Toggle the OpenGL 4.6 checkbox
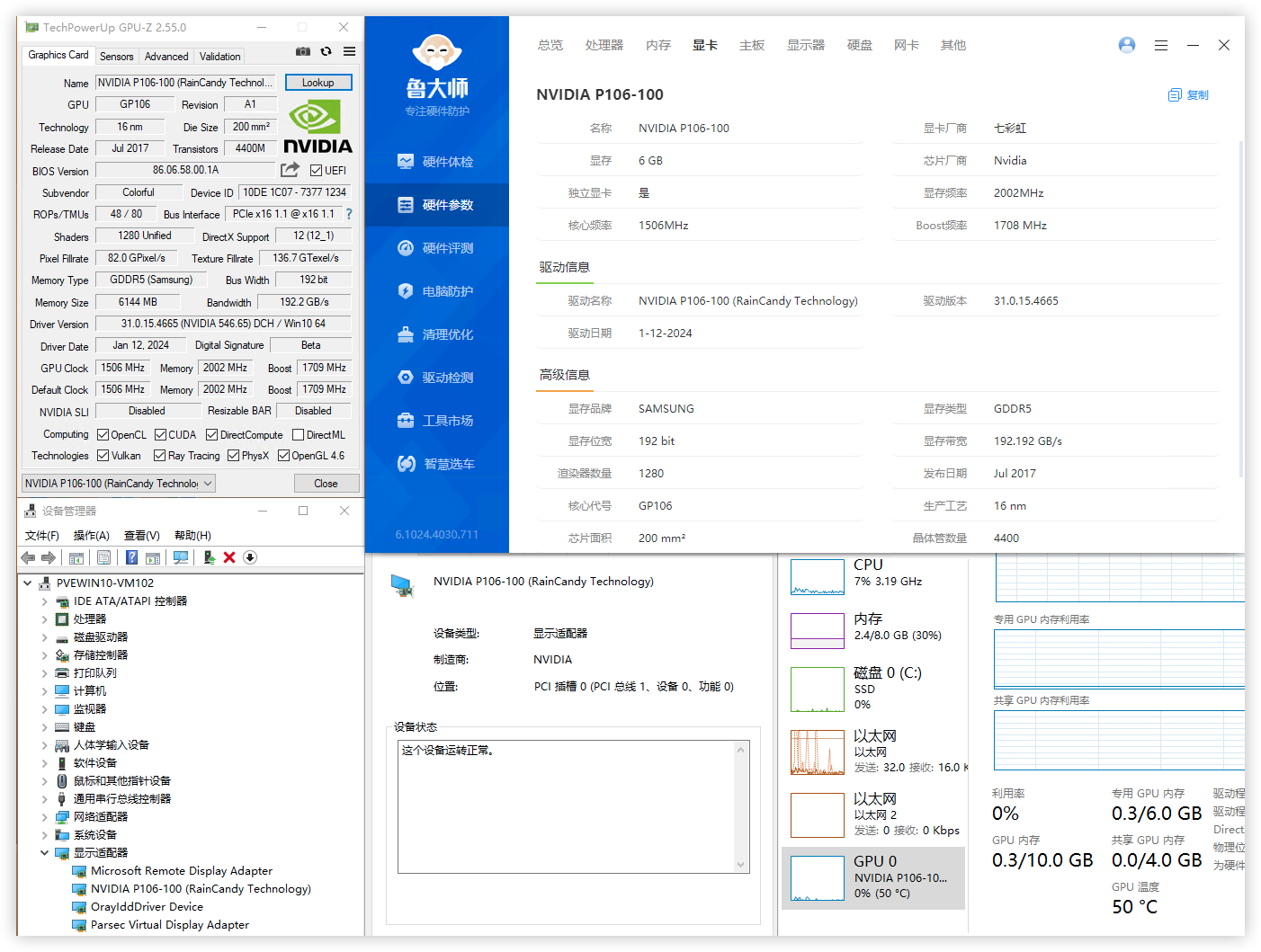 (283, 456)
